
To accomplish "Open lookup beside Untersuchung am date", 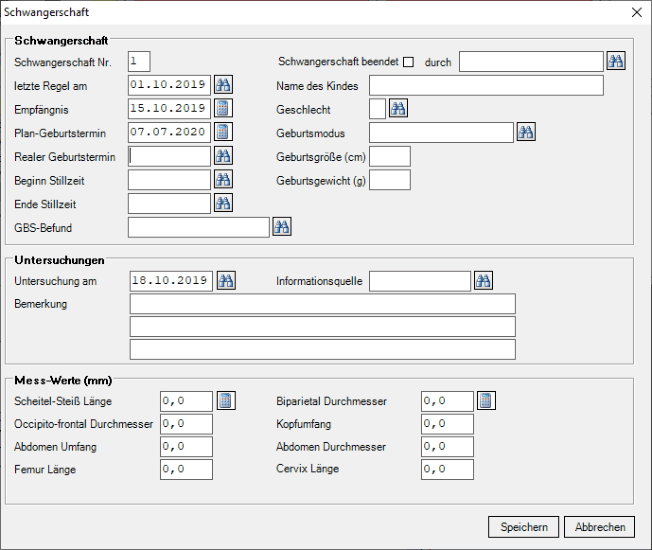I will pyautogui.click(x=226, y=281).
